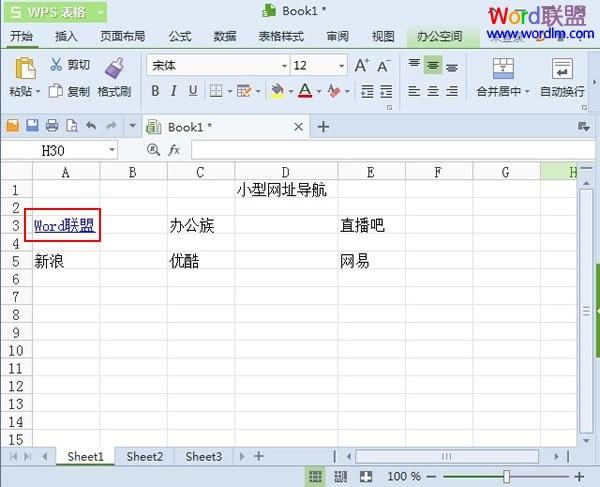Image resolution: width=600 pixels, height=487 pixels.
Task: Click the Word联盟 hyperlink cell
Action: (x=64, y=226)
